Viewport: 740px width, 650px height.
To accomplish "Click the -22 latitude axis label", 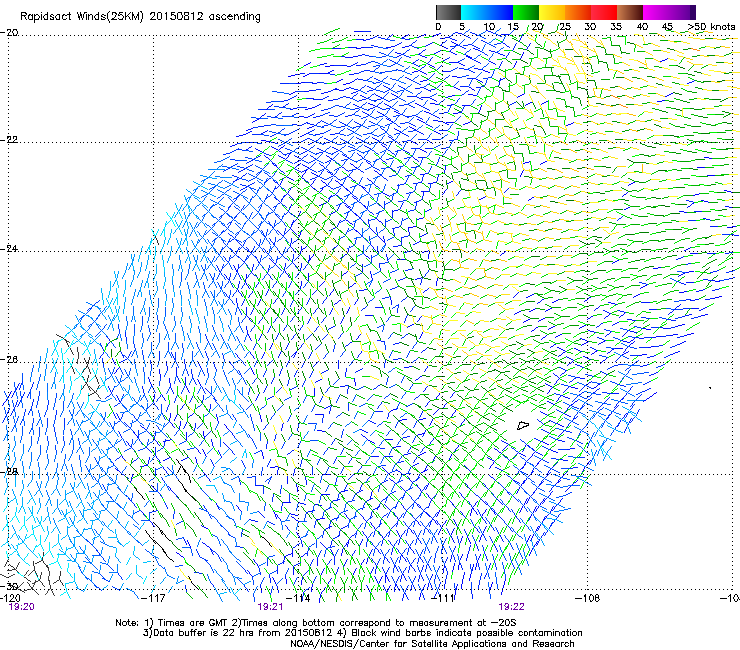I will 9,140.
